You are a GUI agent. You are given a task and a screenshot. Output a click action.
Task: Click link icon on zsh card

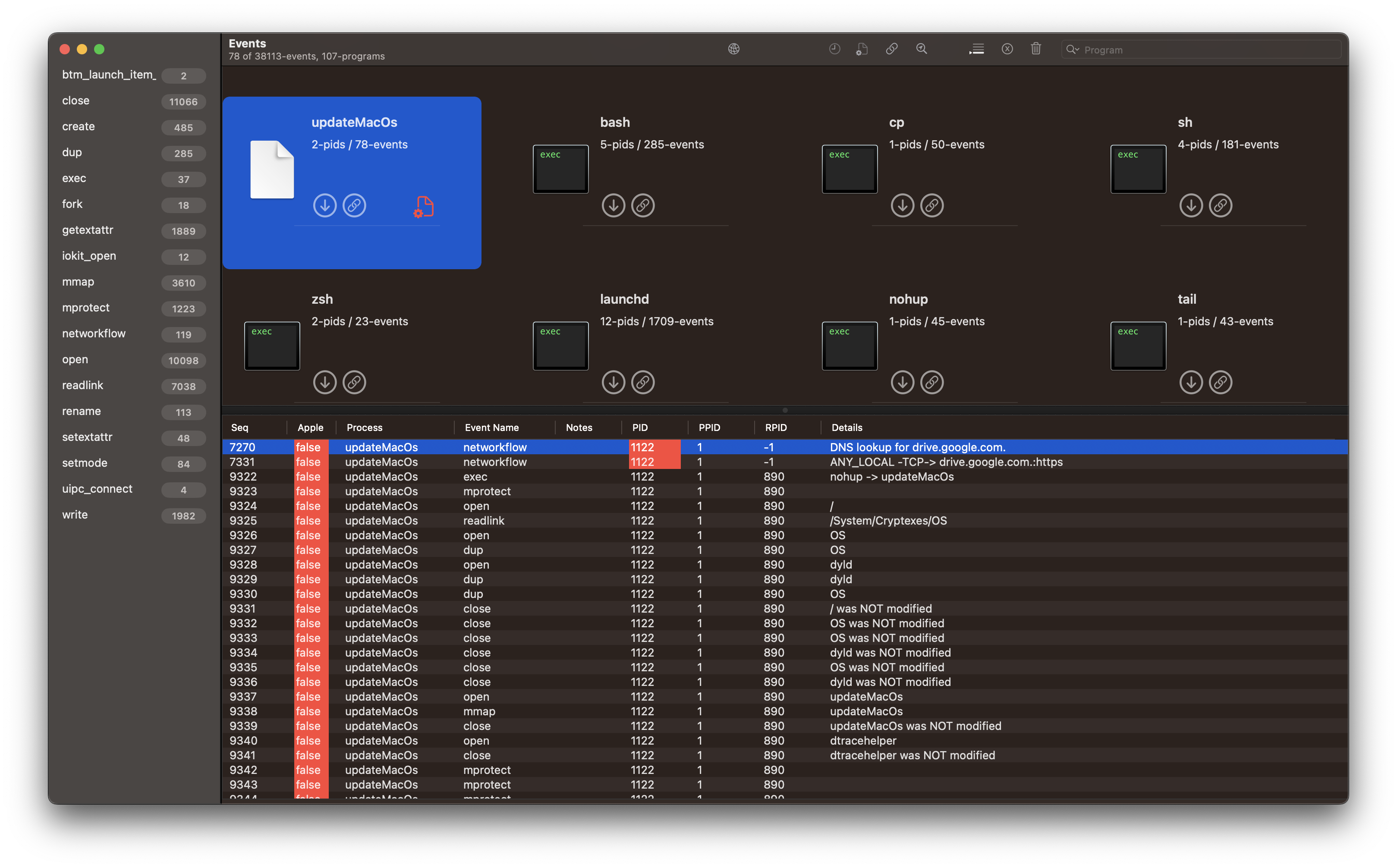(x=354, y=382)
